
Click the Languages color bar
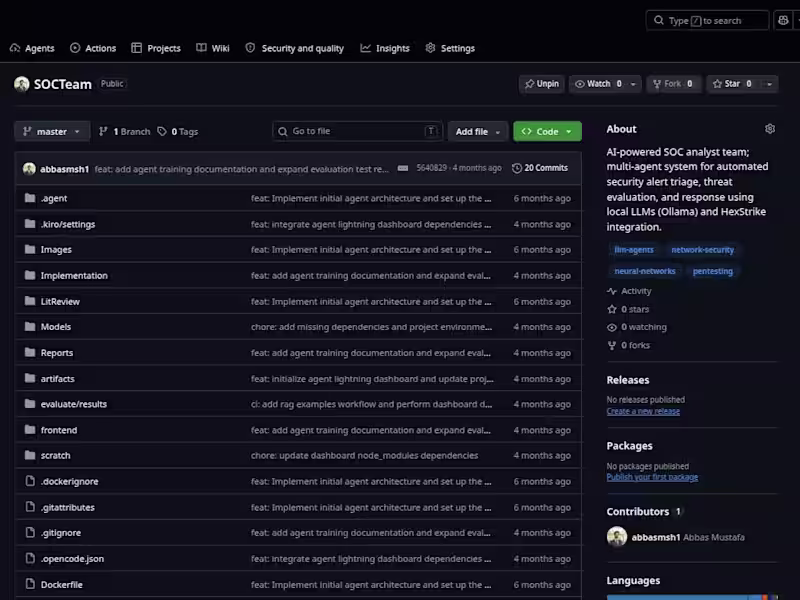(x=692, y=597)
